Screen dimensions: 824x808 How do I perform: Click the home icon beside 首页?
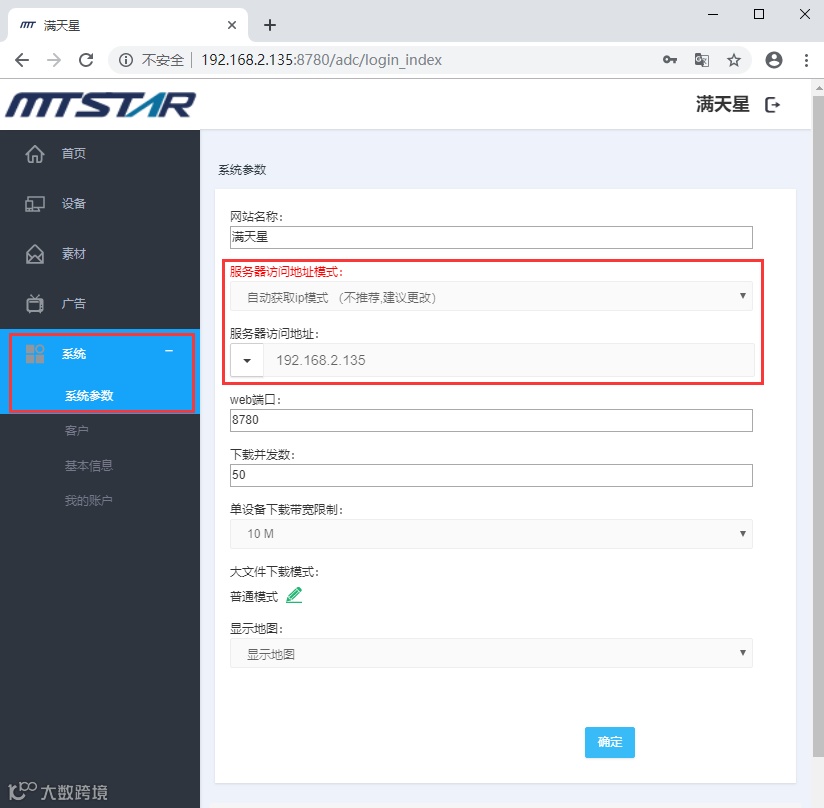pyautogui.click(x=35, y=154)
